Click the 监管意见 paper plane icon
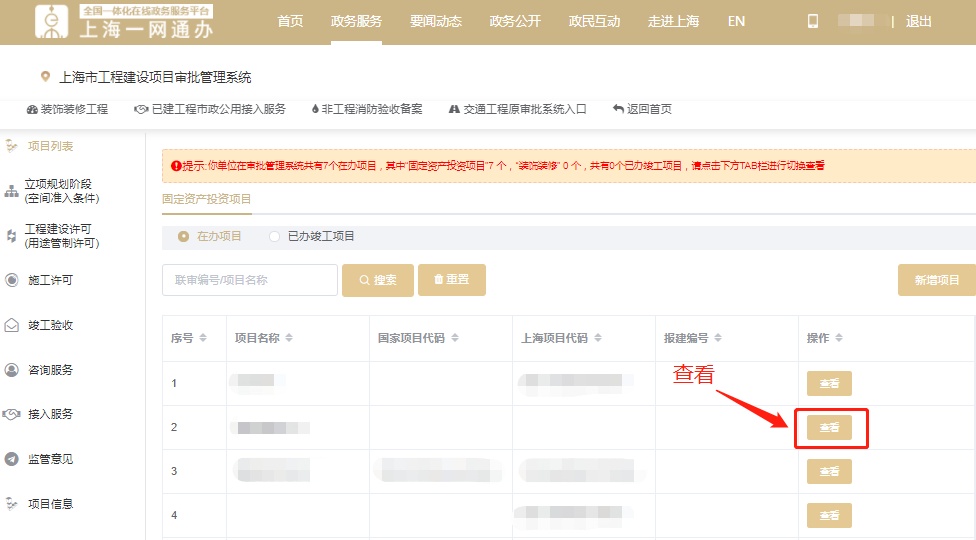This screenshot has height=540, width=976. pyautogui.click(x=12, y=459)
